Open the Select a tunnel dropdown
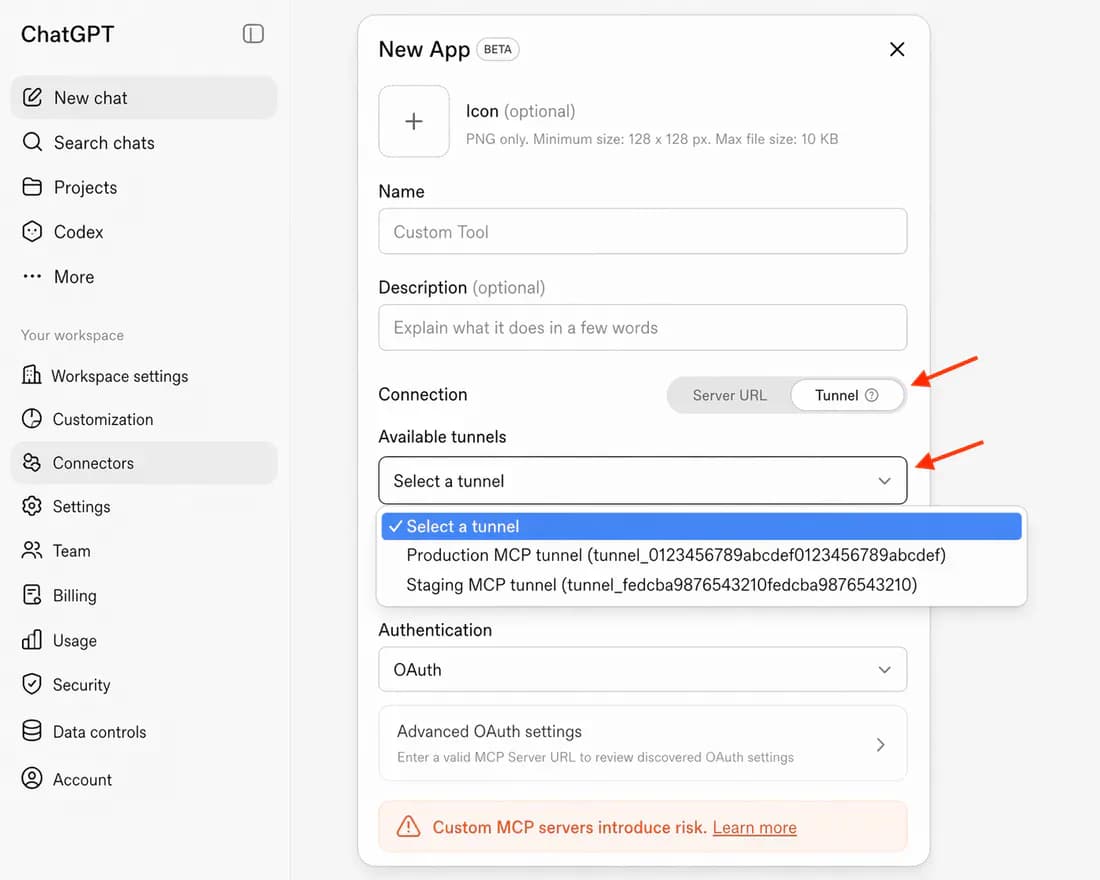1100x880 pixels. click(643, 481)
